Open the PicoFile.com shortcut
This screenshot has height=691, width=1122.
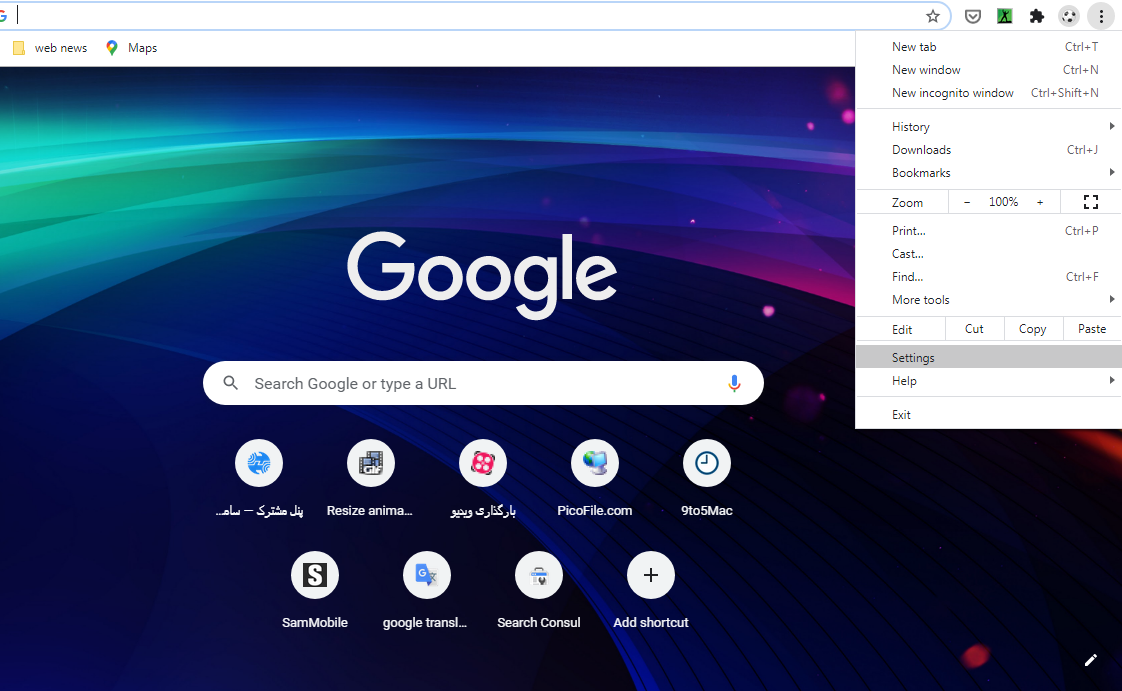595,479
